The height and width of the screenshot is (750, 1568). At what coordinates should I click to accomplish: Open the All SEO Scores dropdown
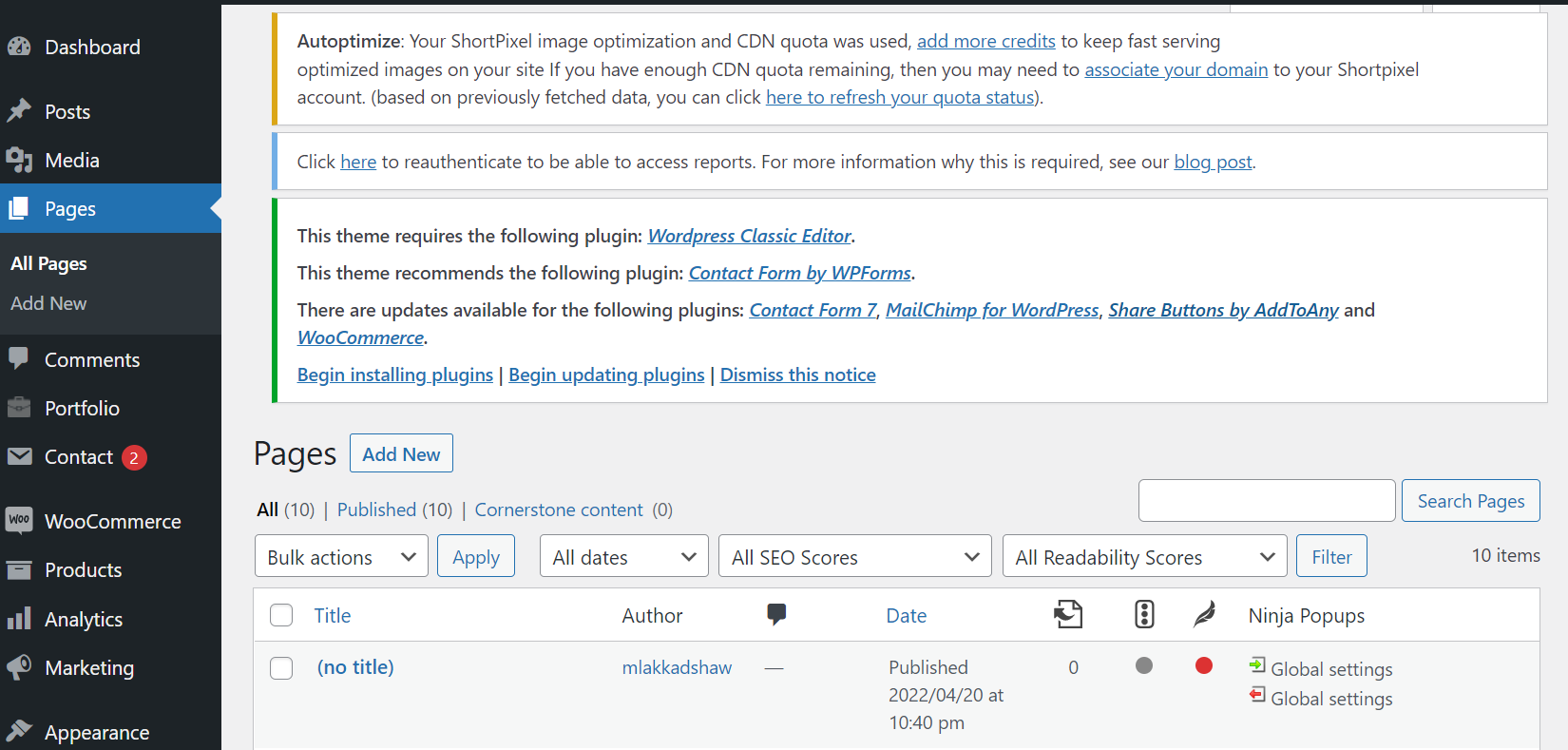pos(855,556)
